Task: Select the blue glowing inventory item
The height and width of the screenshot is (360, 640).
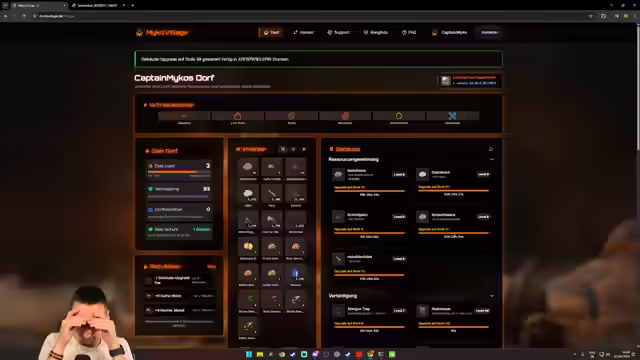Action: pos(296,273)
